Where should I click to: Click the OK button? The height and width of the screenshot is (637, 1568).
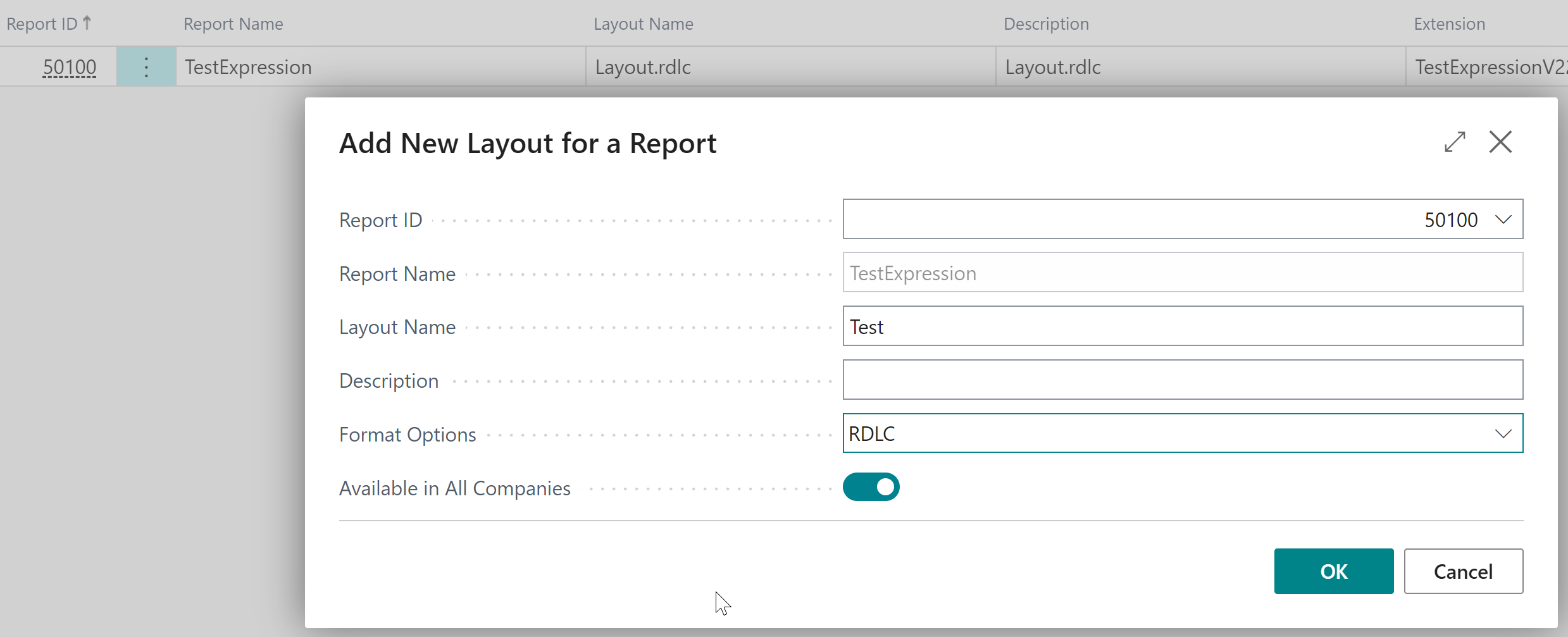click(1334, 571)
